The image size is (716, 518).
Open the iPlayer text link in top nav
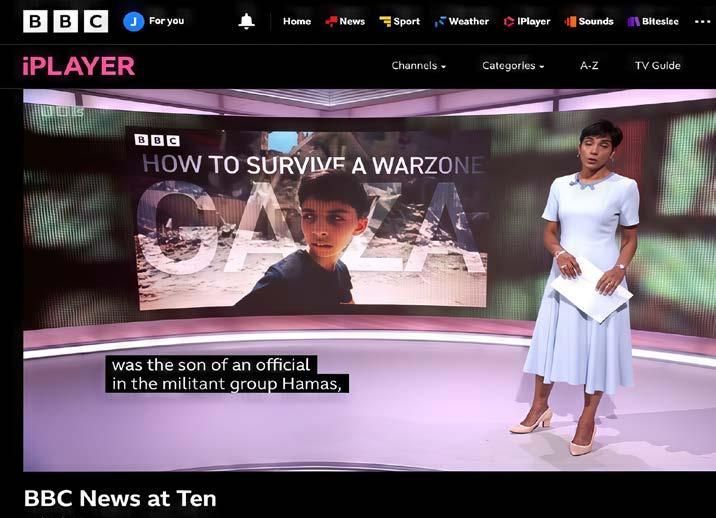[x=534, y=21]
